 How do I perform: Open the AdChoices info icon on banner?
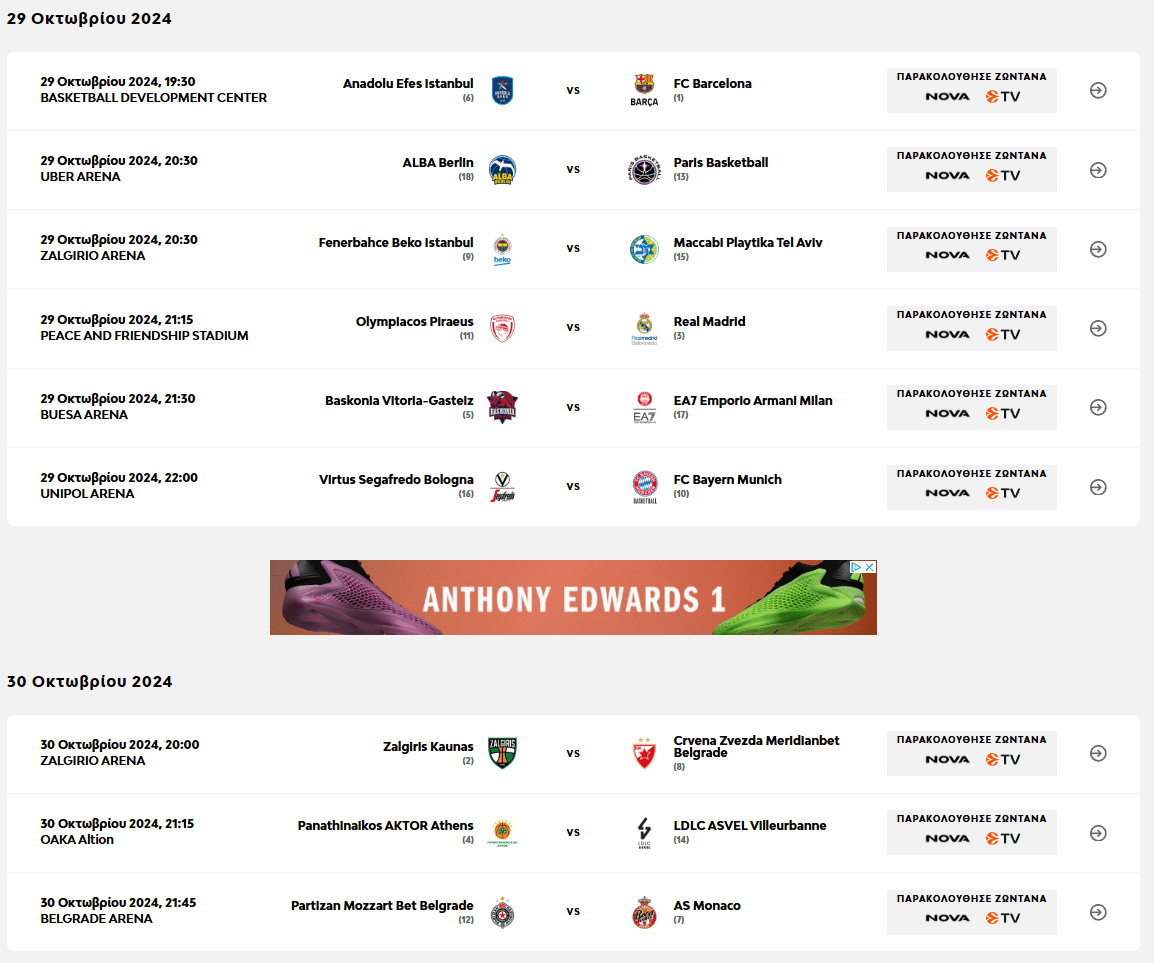coord(856,567)
